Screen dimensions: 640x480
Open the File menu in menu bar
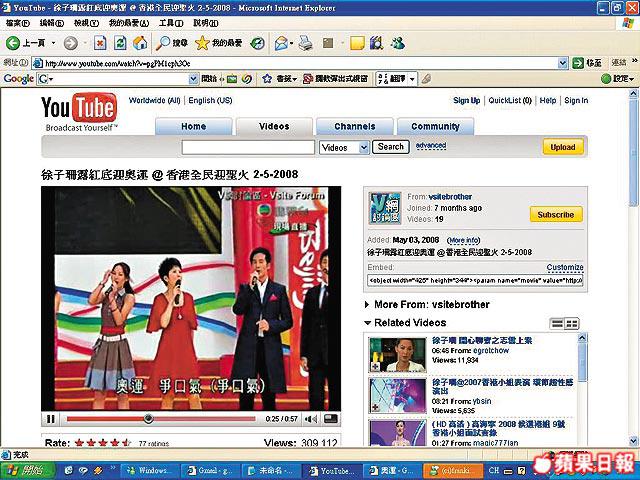click(17, 23)
